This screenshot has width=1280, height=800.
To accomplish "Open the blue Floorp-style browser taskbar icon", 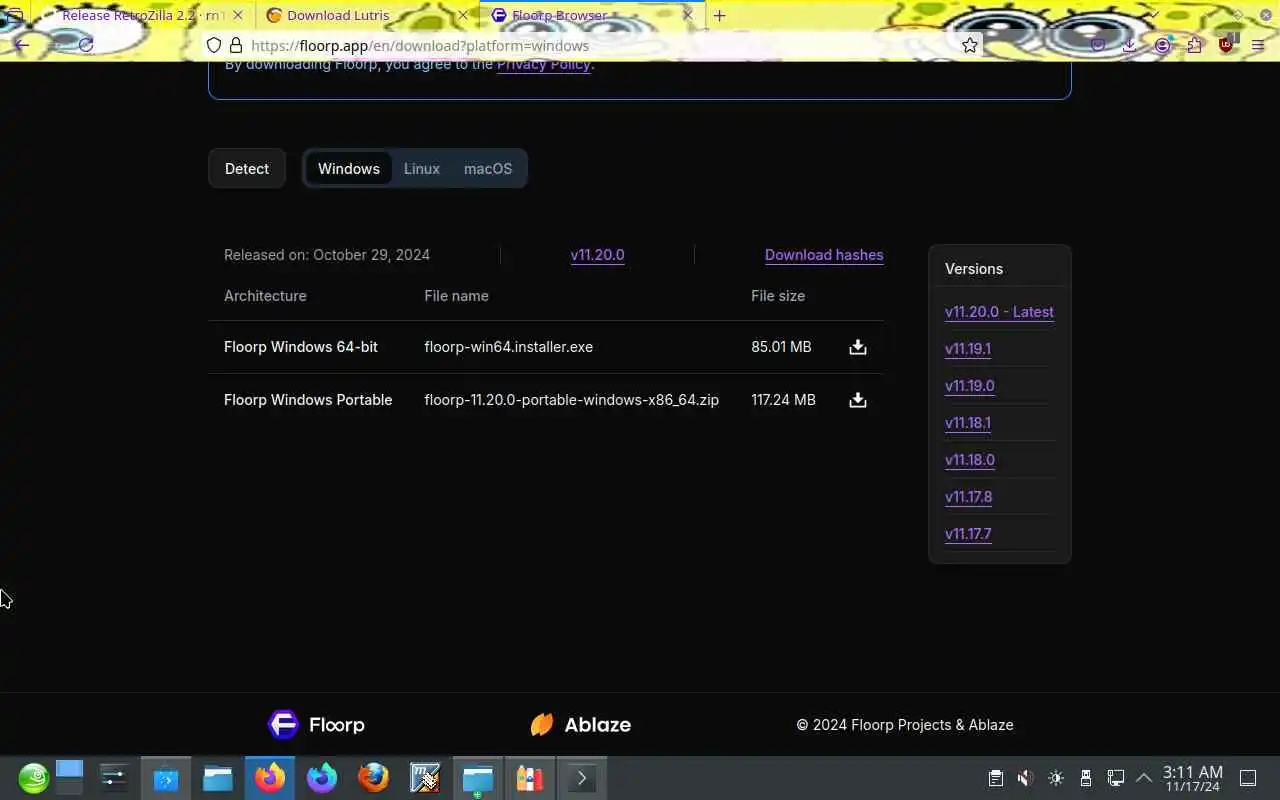I will click(322, 778).
